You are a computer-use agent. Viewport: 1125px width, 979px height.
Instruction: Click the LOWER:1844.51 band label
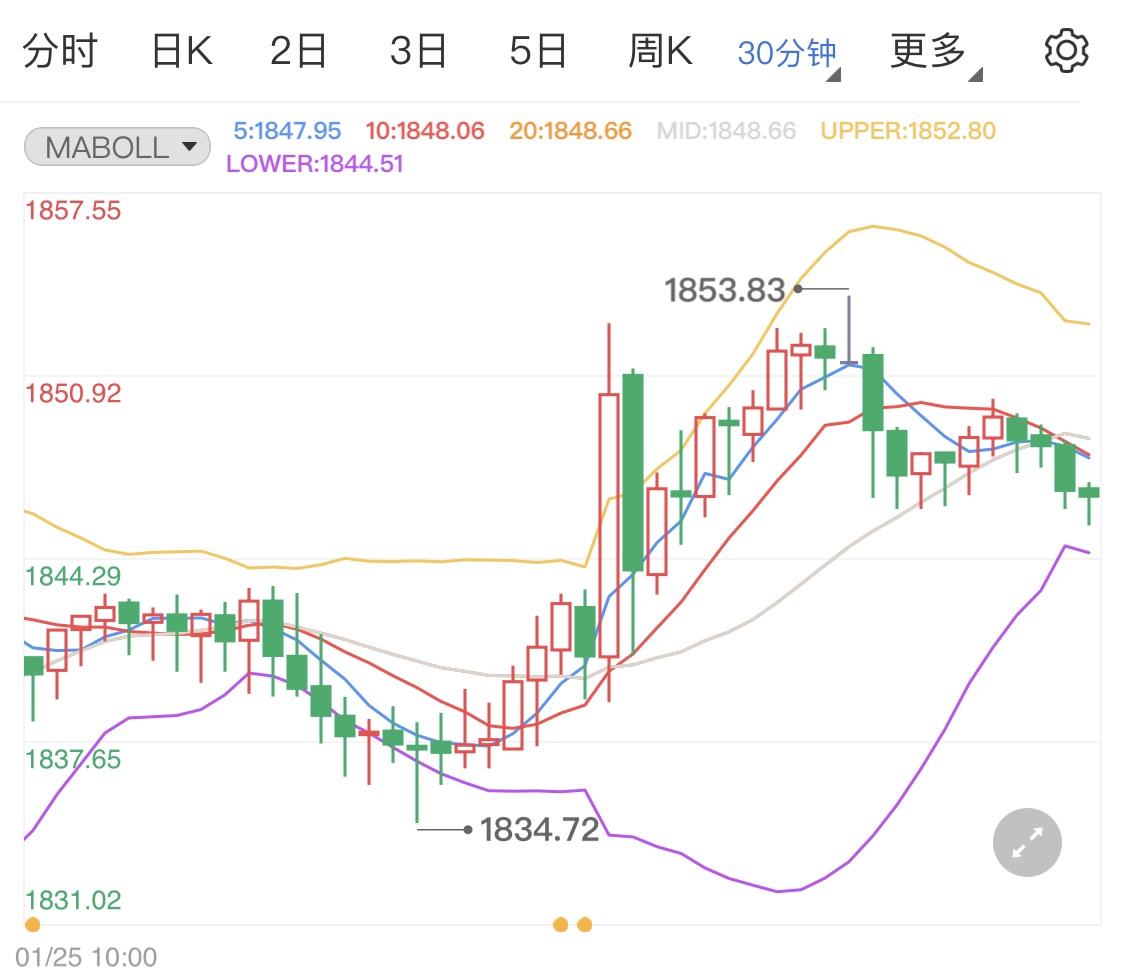(x=314, y=164)
